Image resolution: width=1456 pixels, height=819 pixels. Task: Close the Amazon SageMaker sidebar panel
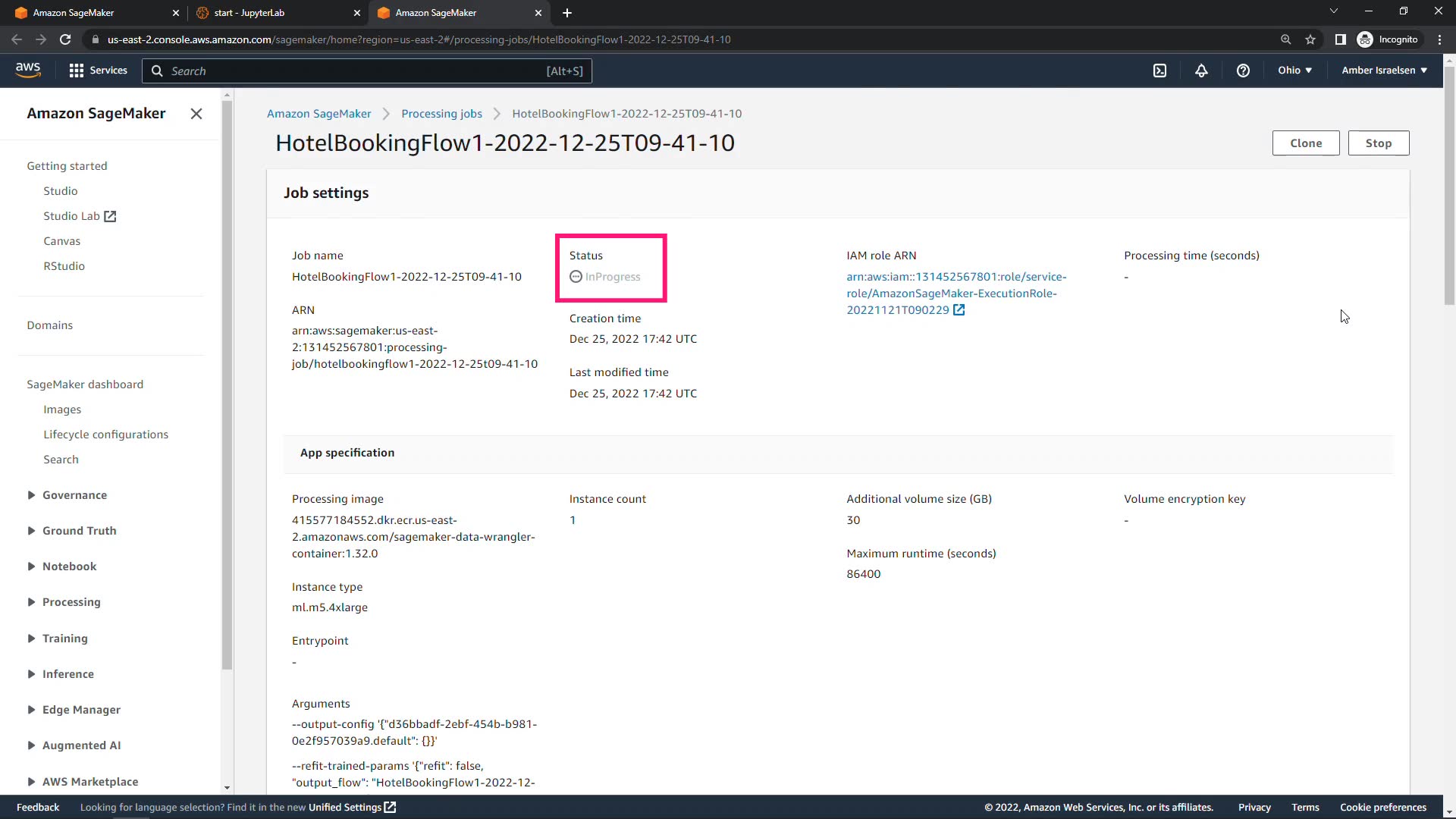point(196,114)
